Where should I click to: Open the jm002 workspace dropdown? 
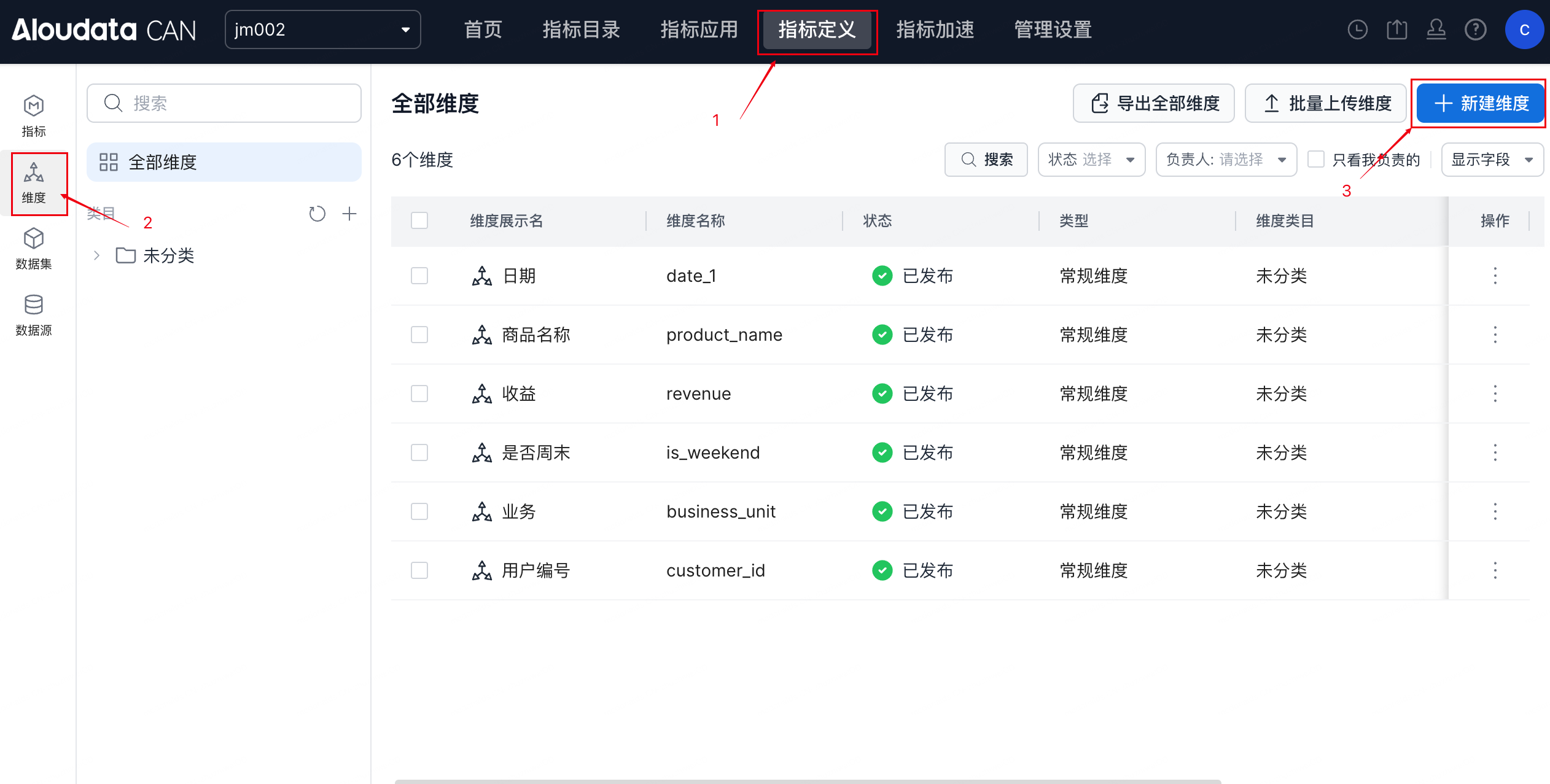click(x=322, y=29)
